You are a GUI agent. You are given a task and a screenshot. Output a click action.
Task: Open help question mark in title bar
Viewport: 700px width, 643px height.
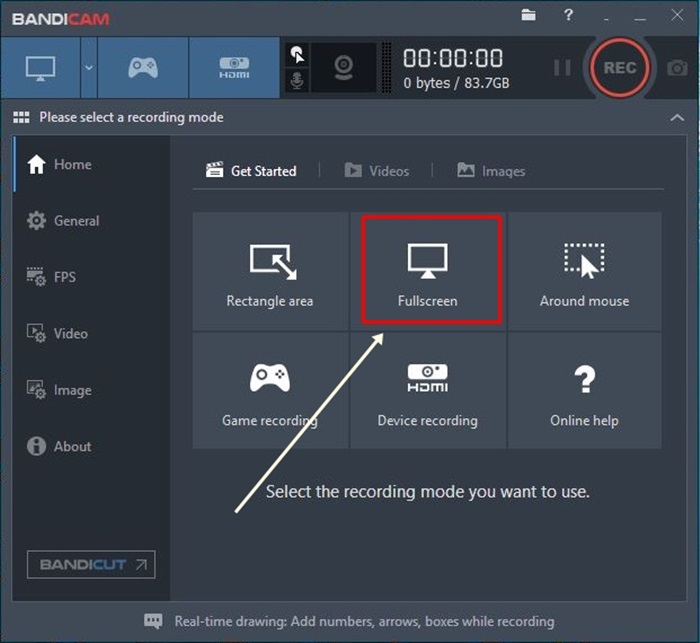(568, 15)
